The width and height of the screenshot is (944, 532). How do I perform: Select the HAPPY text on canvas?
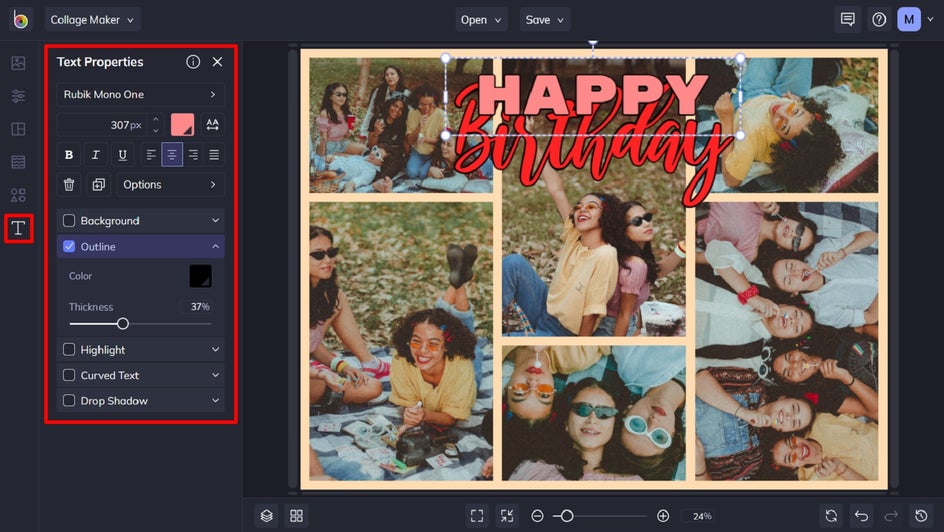tap(593, 95)
